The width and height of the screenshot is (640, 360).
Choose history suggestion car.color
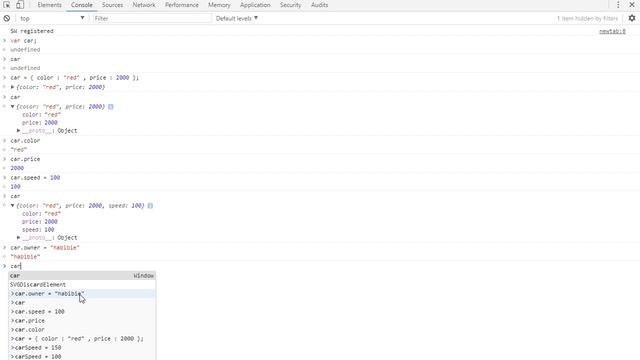point(82,329)
